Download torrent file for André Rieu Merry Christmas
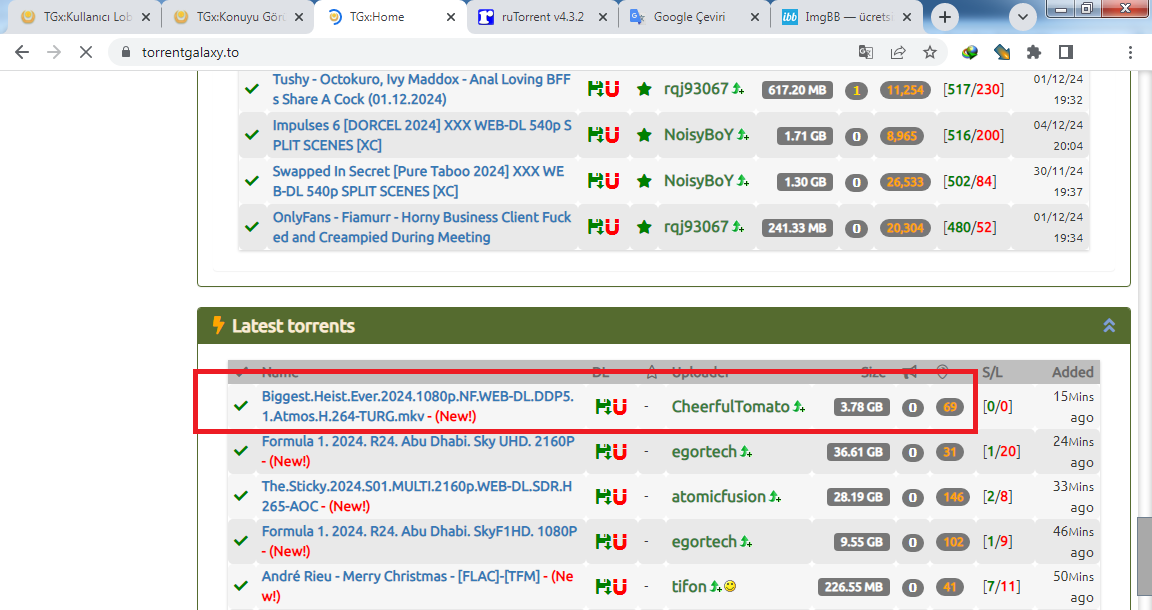 [603, 586]
